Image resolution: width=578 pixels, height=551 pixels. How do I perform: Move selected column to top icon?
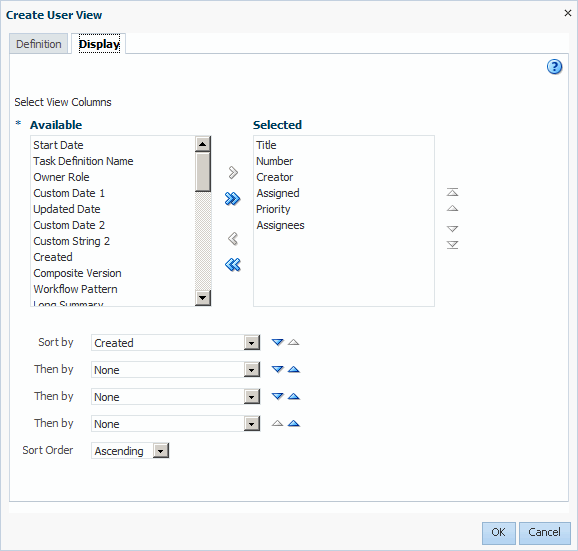(452, 192)
